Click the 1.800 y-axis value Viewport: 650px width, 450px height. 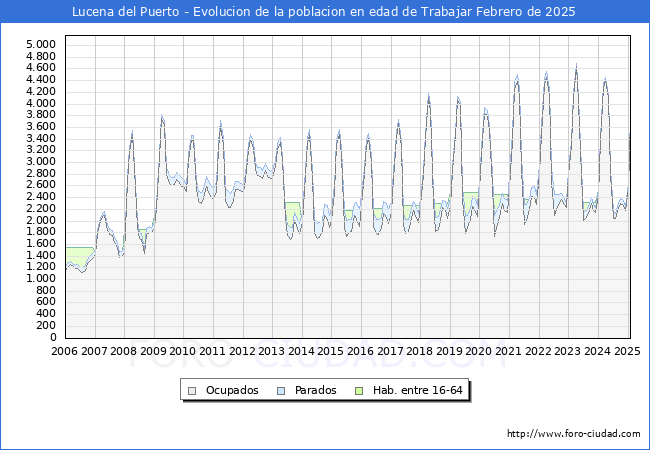click(x=41, y=232)
